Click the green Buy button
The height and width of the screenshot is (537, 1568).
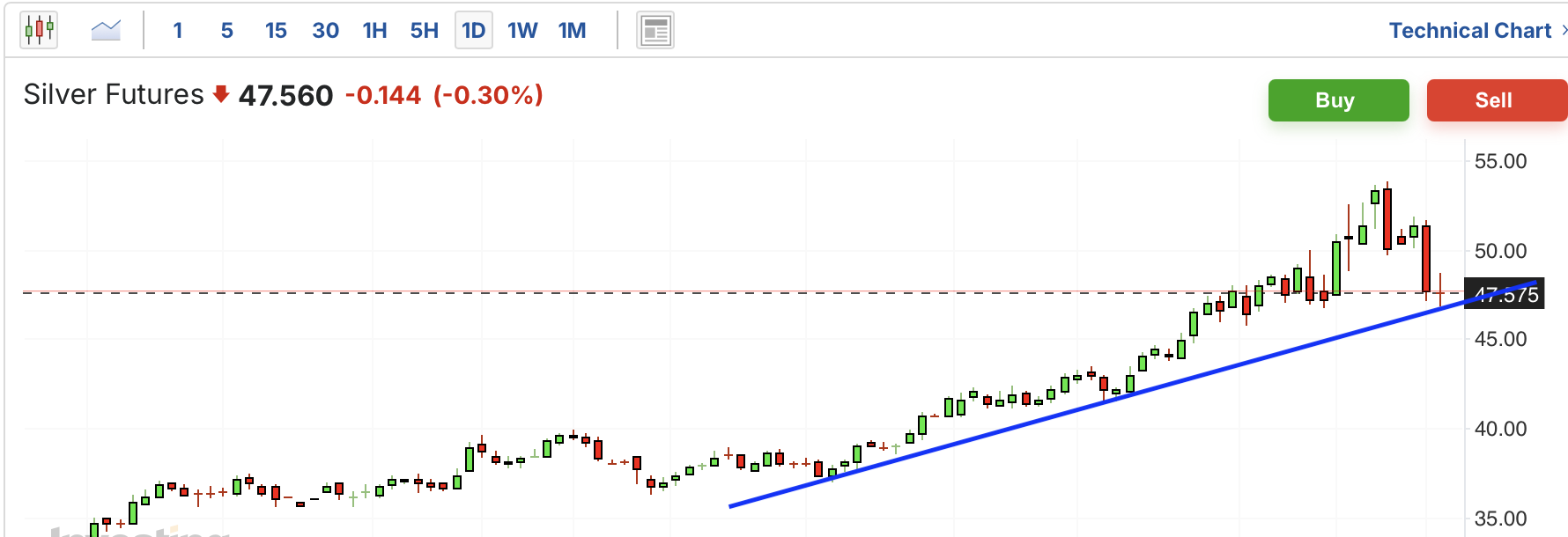tap(1338, 100)
